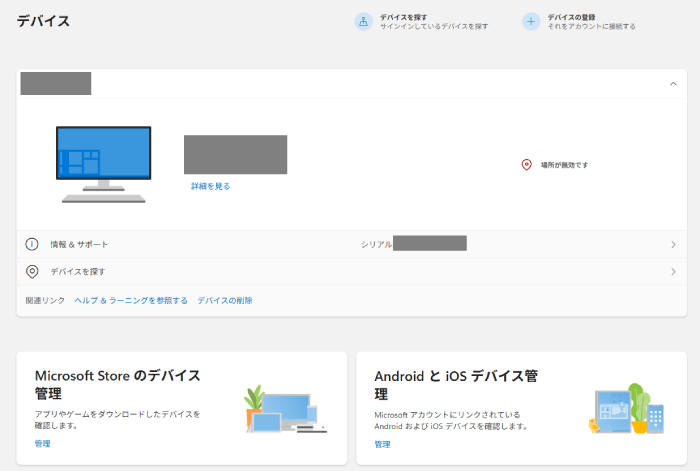Click the デバイスの削除 link

(225, 300)
